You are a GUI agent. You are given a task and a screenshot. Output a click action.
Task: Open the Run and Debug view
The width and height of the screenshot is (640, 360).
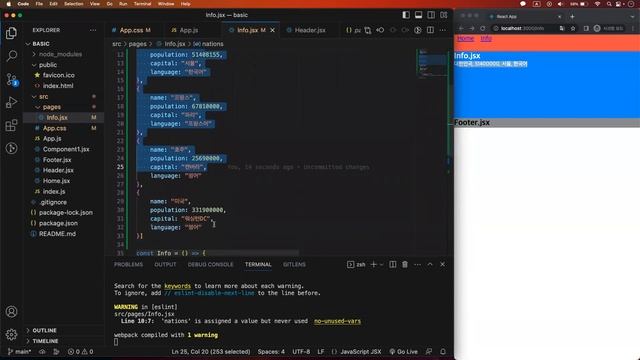point(11,102)
